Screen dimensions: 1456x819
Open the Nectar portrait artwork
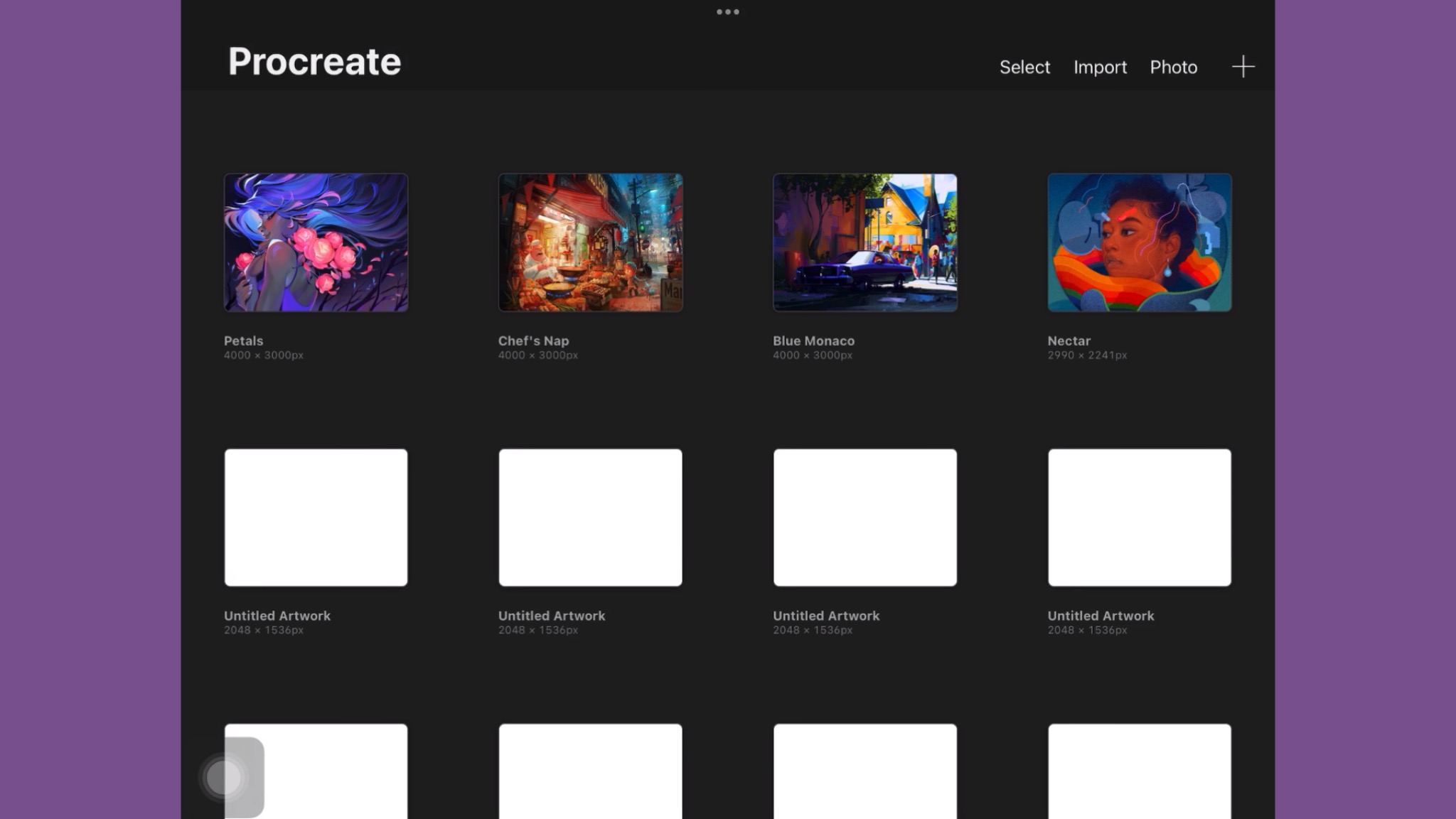coord(1139,242)
